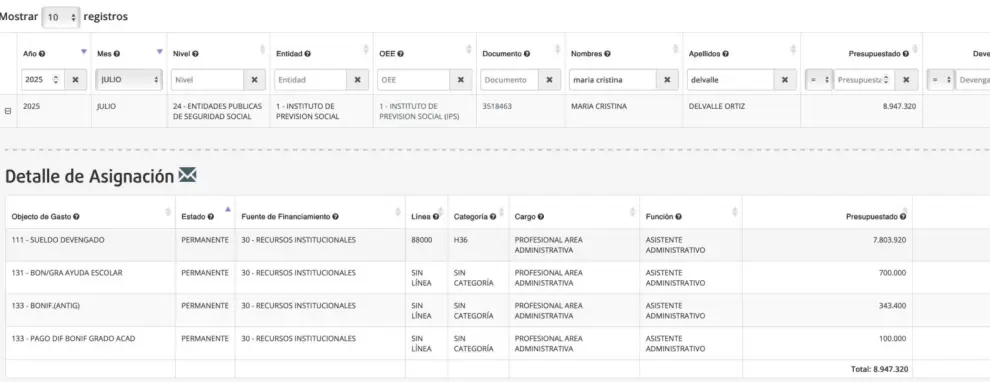Click the help icon next to Línea

(x=436, y=217)
